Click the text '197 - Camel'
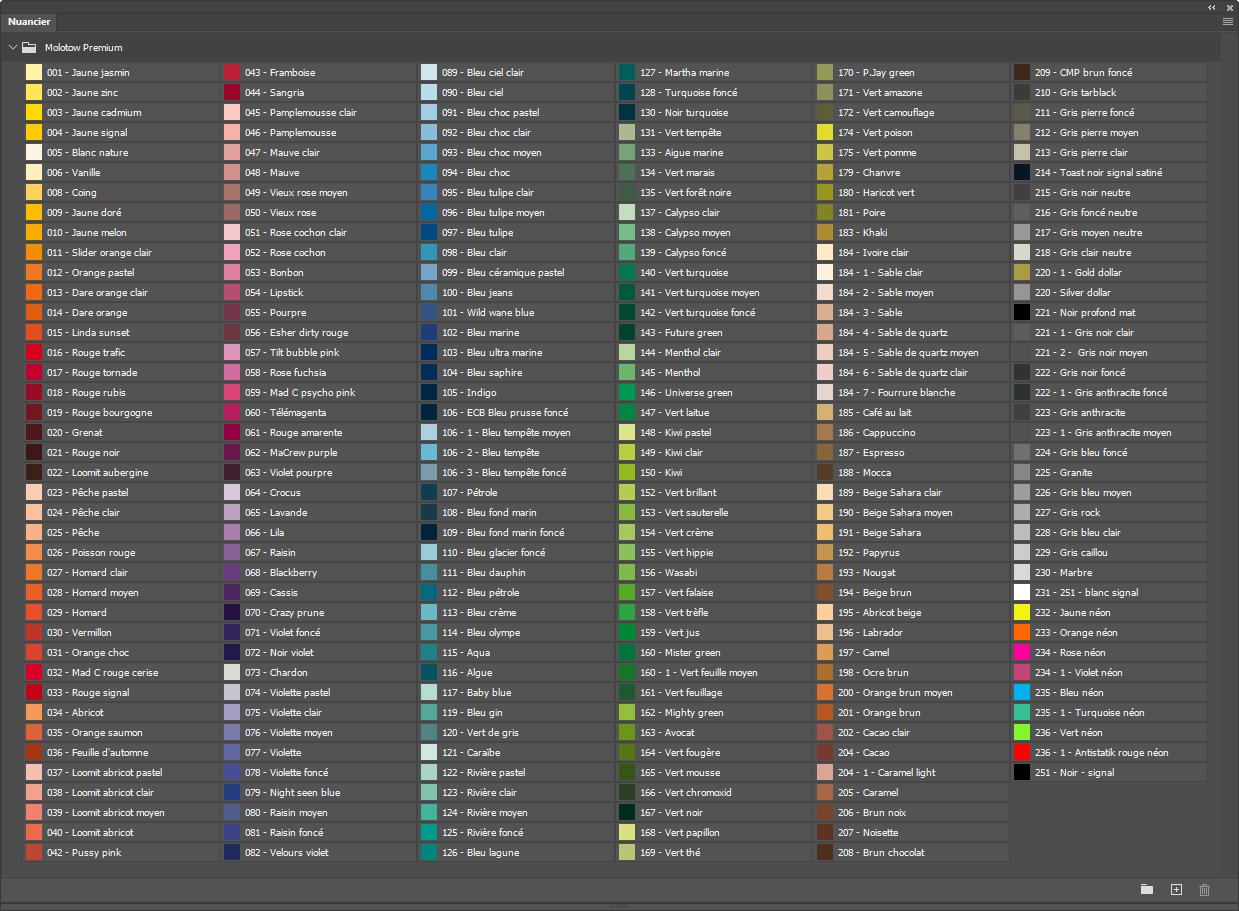 point(866,652)
